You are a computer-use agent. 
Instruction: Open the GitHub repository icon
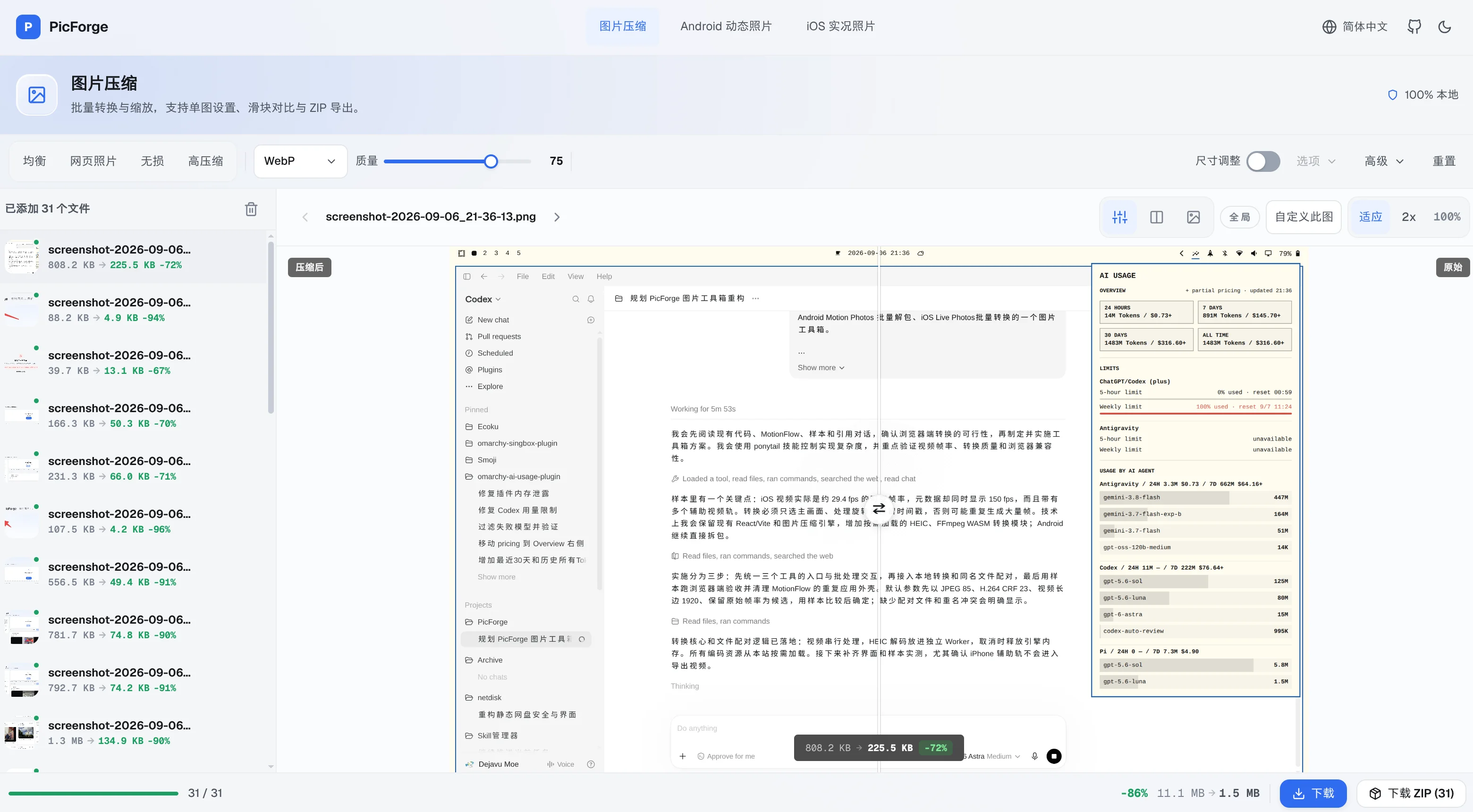tap(1414, 26)
